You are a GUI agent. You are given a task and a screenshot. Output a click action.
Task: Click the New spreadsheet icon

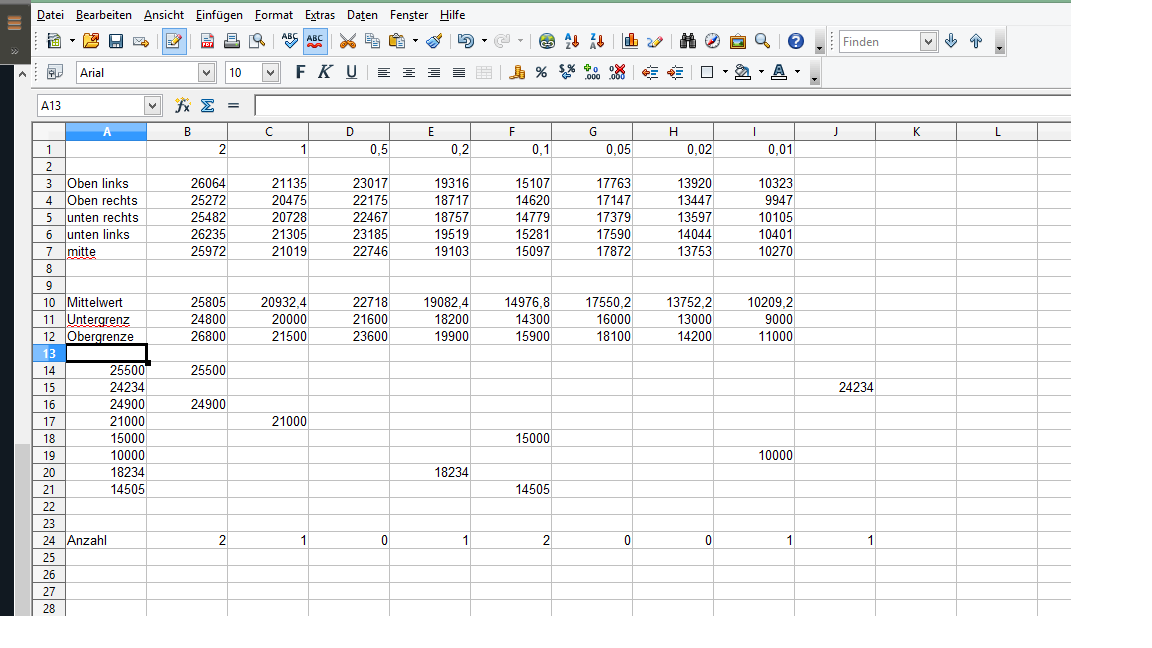pos(54,41)
